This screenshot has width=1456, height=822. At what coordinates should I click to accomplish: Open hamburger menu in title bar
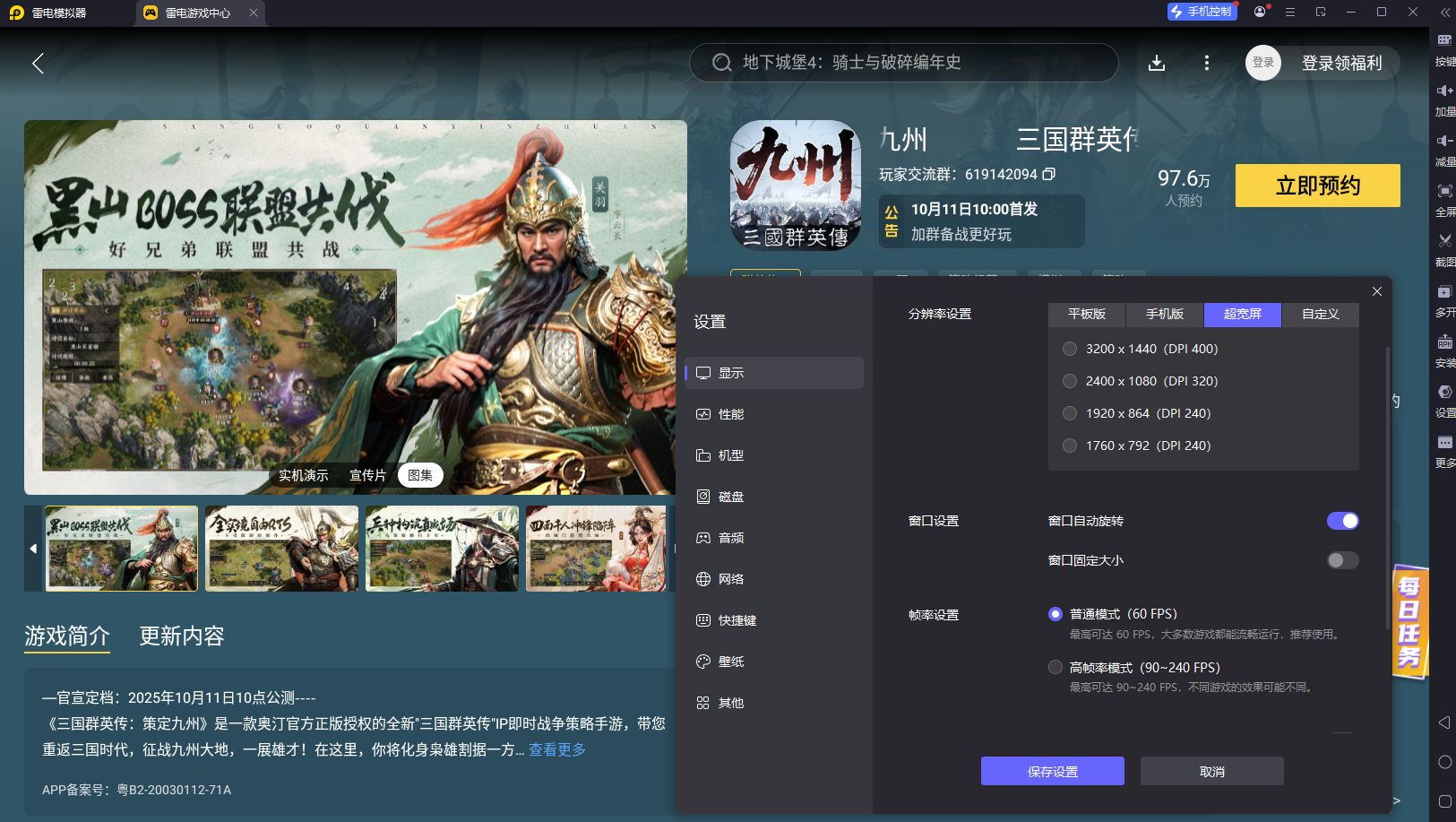pyautogui.click(x=1290, y=13)
